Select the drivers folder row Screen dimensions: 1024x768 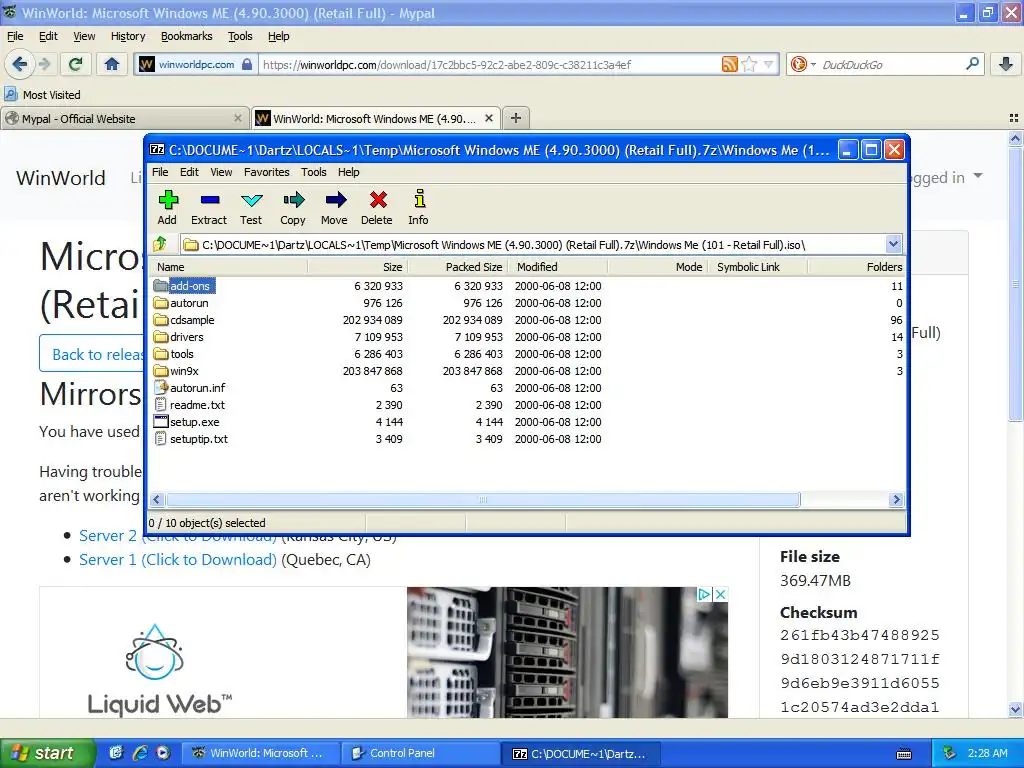526,337
